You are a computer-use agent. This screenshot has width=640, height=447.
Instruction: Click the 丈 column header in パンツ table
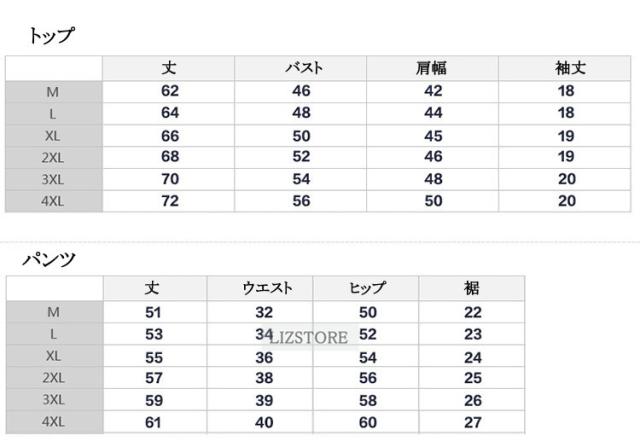(152, 288)
